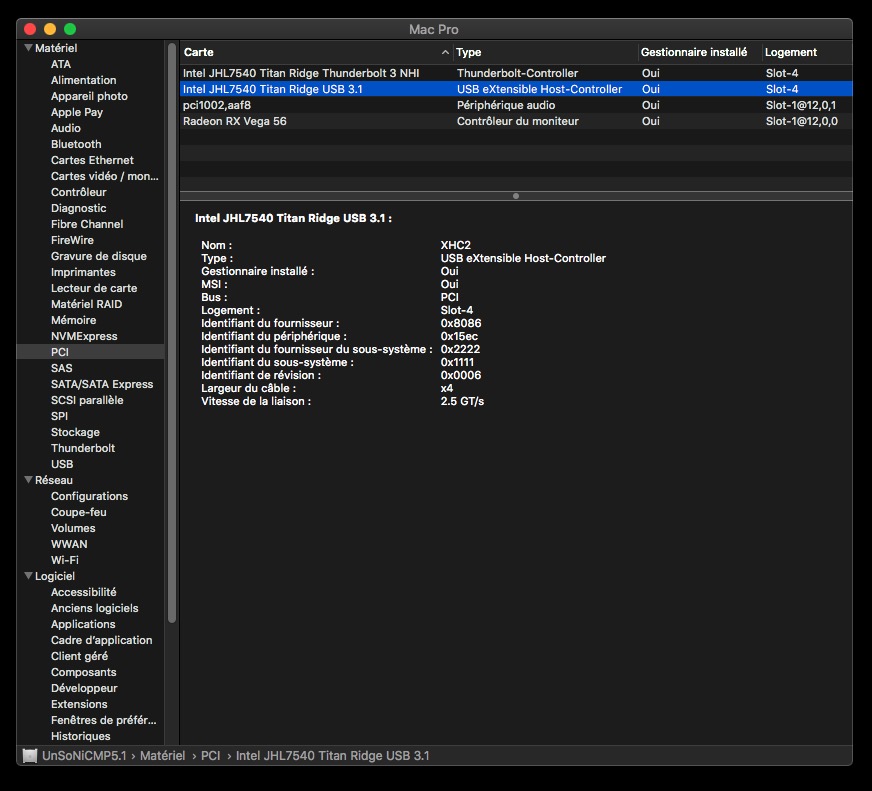The width and height of the screenshot is (872, 791).
Task: Select Historiques in sidebar
Action: pos(81,736)
